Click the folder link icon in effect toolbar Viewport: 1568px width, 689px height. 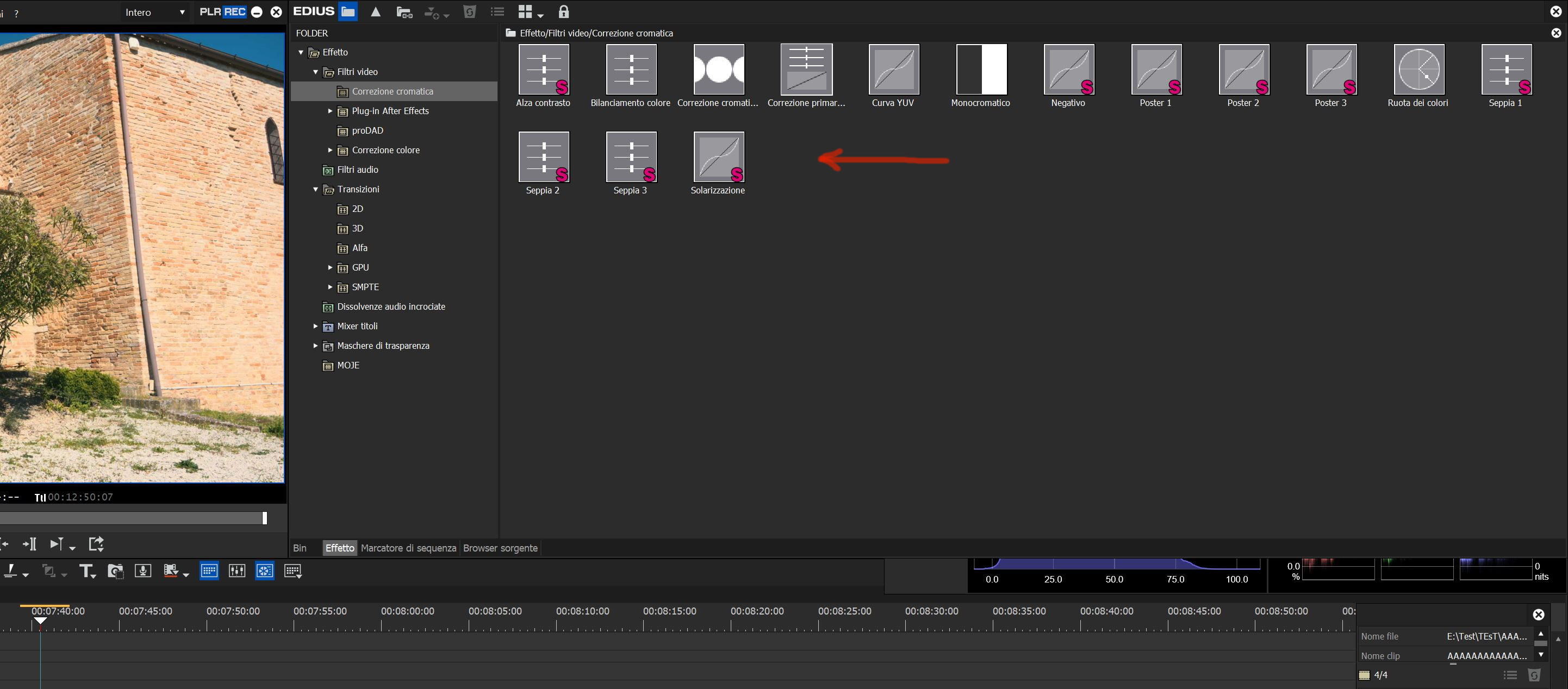[404, 12]
